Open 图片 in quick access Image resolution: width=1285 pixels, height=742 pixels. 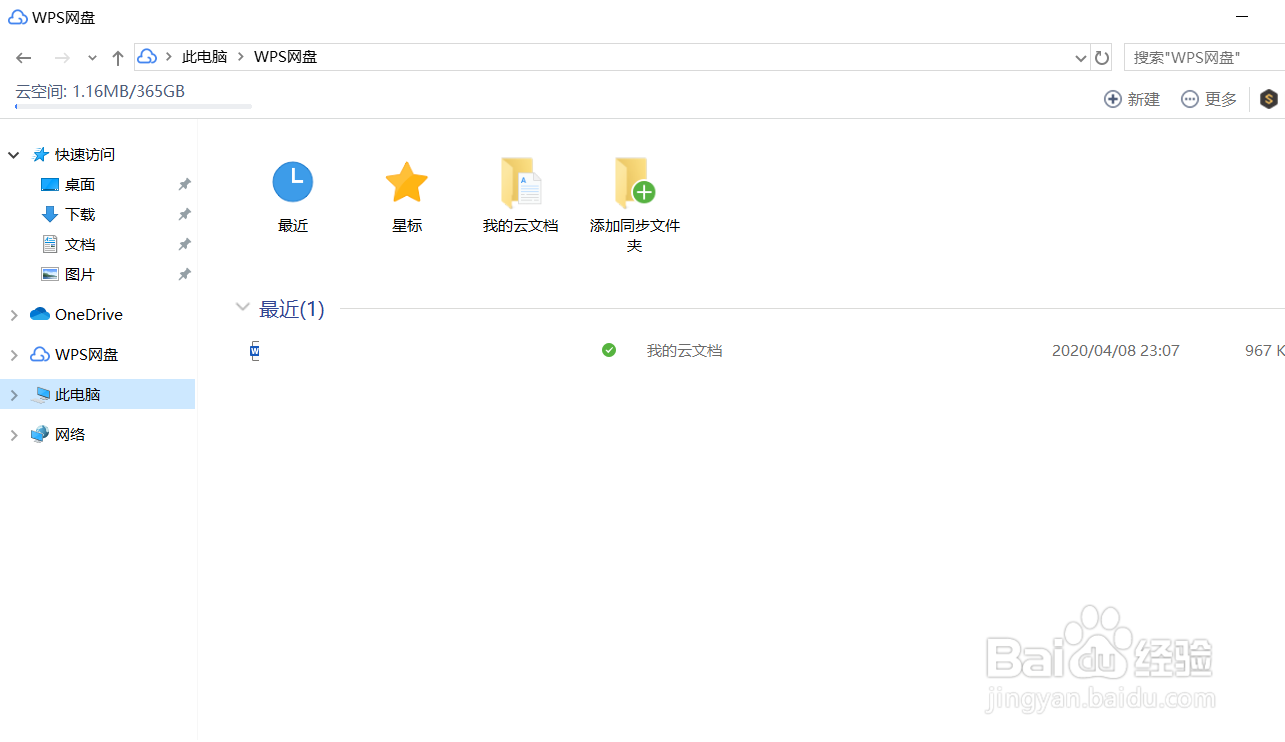[80, 274]
